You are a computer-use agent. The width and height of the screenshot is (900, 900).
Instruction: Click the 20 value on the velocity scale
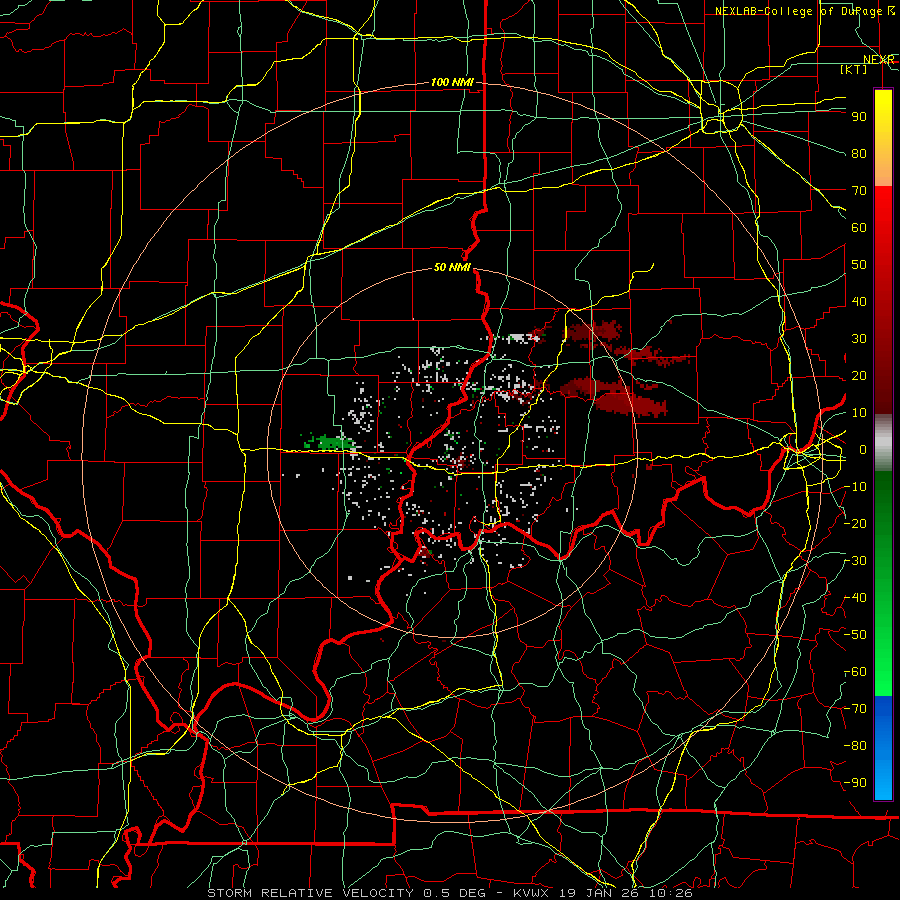859,375
